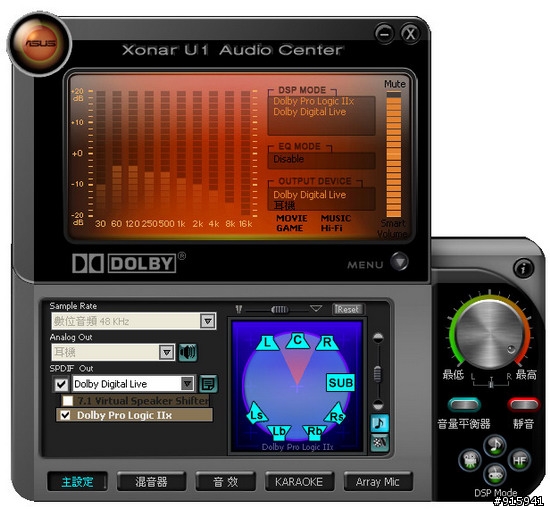Open the SPDIF Out format dropdown
Screen dimensions: 550x509
(x=187, y=383)
